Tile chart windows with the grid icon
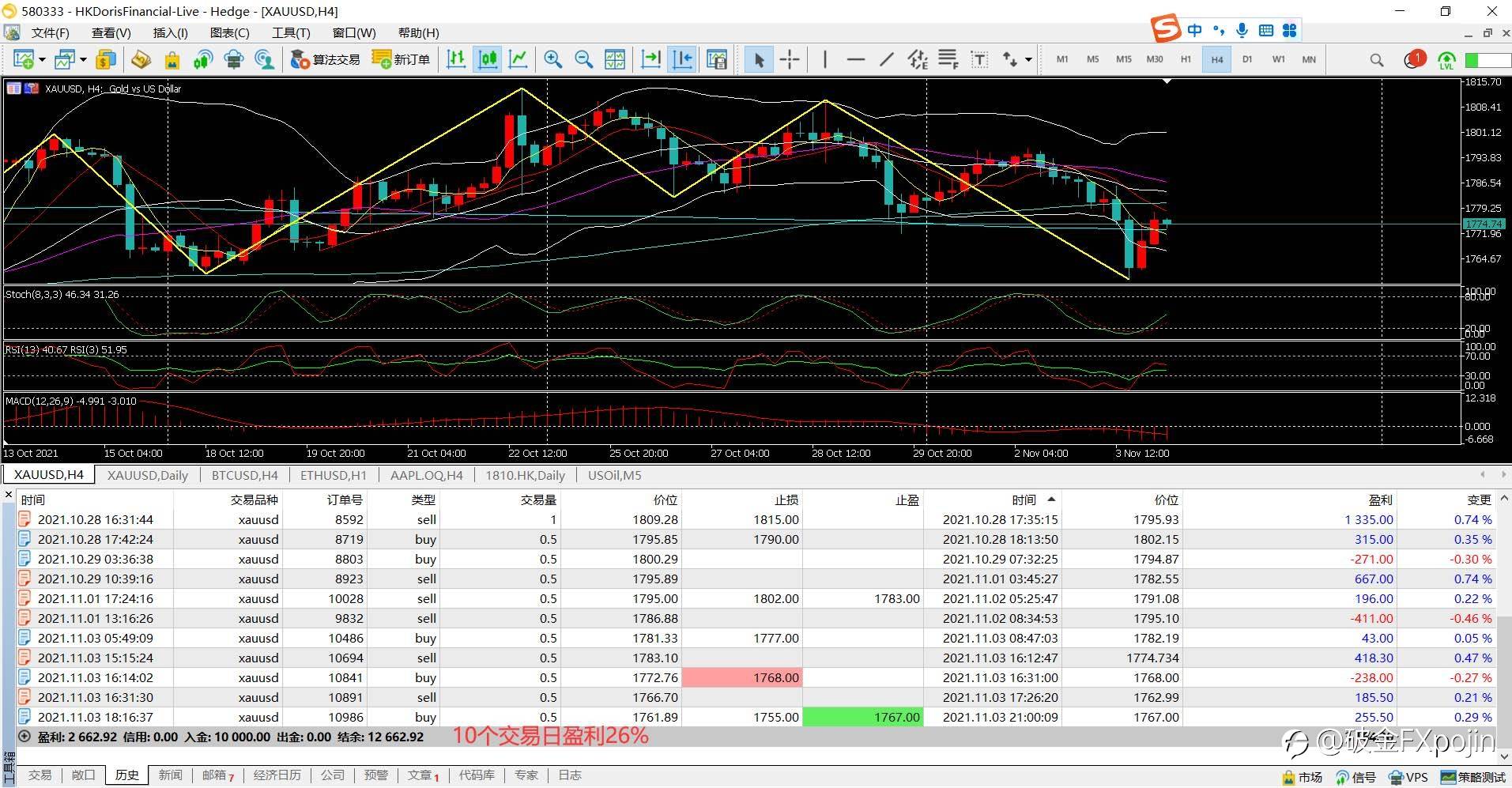The width and height of the screenshot is (1512, 788). click(614, 59)
